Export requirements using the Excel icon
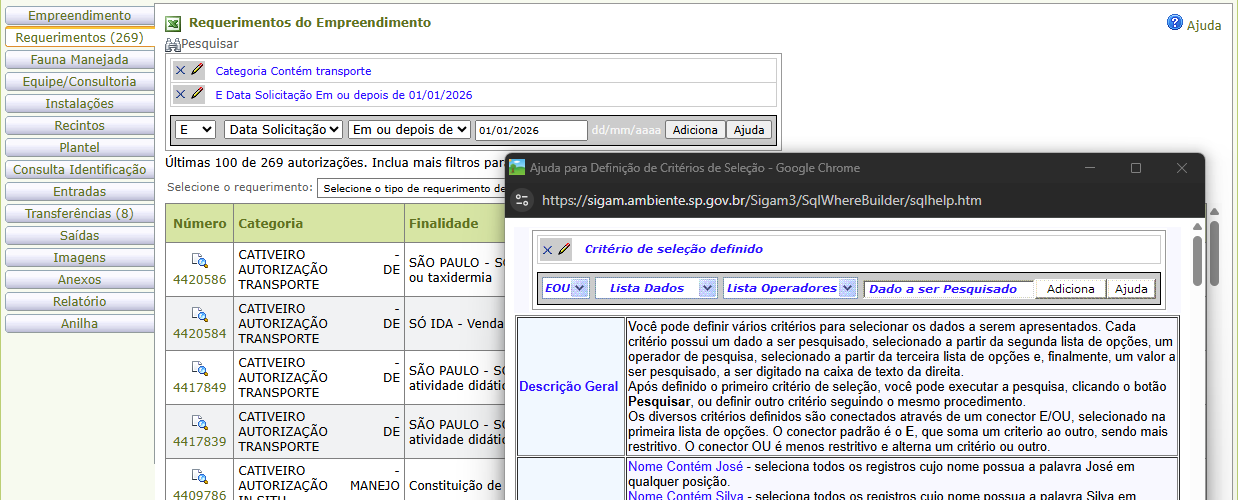Image resolution: width=1238 pixels, height=500 pixels. click(173, 23)
